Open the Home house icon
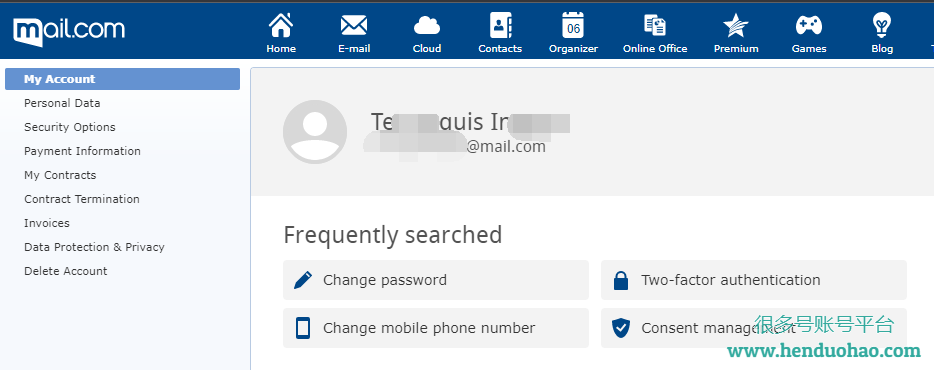Viewport: 934px width, 370px height. [x=281, y=25]
